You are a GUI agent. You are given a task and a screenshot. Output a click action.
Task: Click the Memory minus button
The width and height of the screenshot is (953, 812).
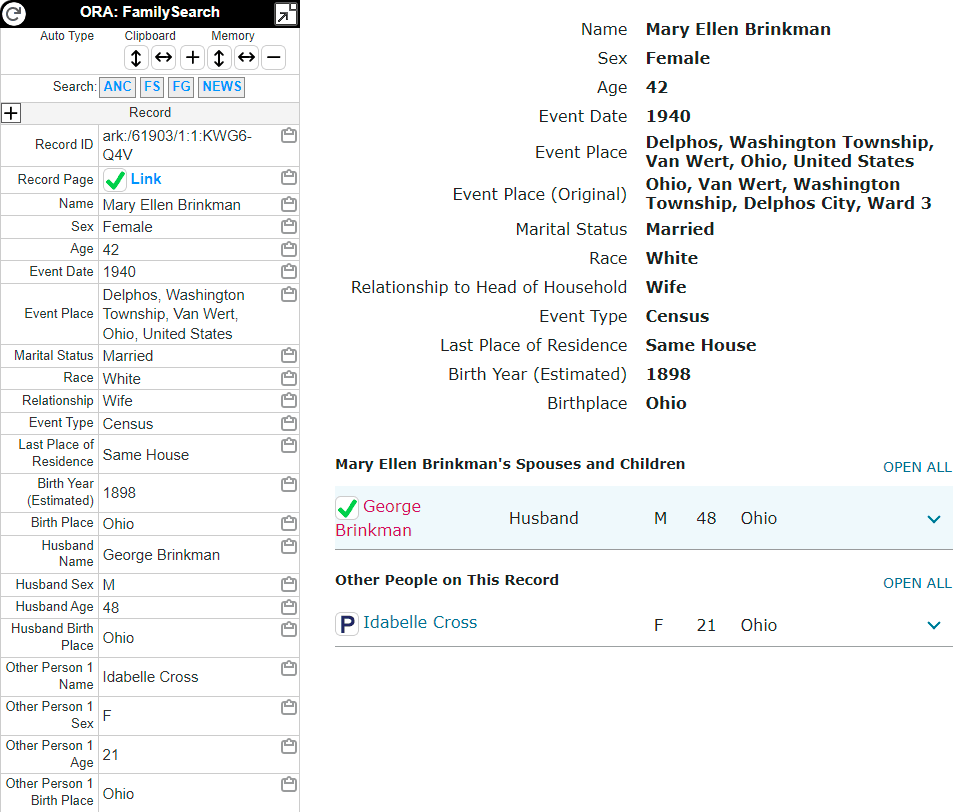(274, 58)
